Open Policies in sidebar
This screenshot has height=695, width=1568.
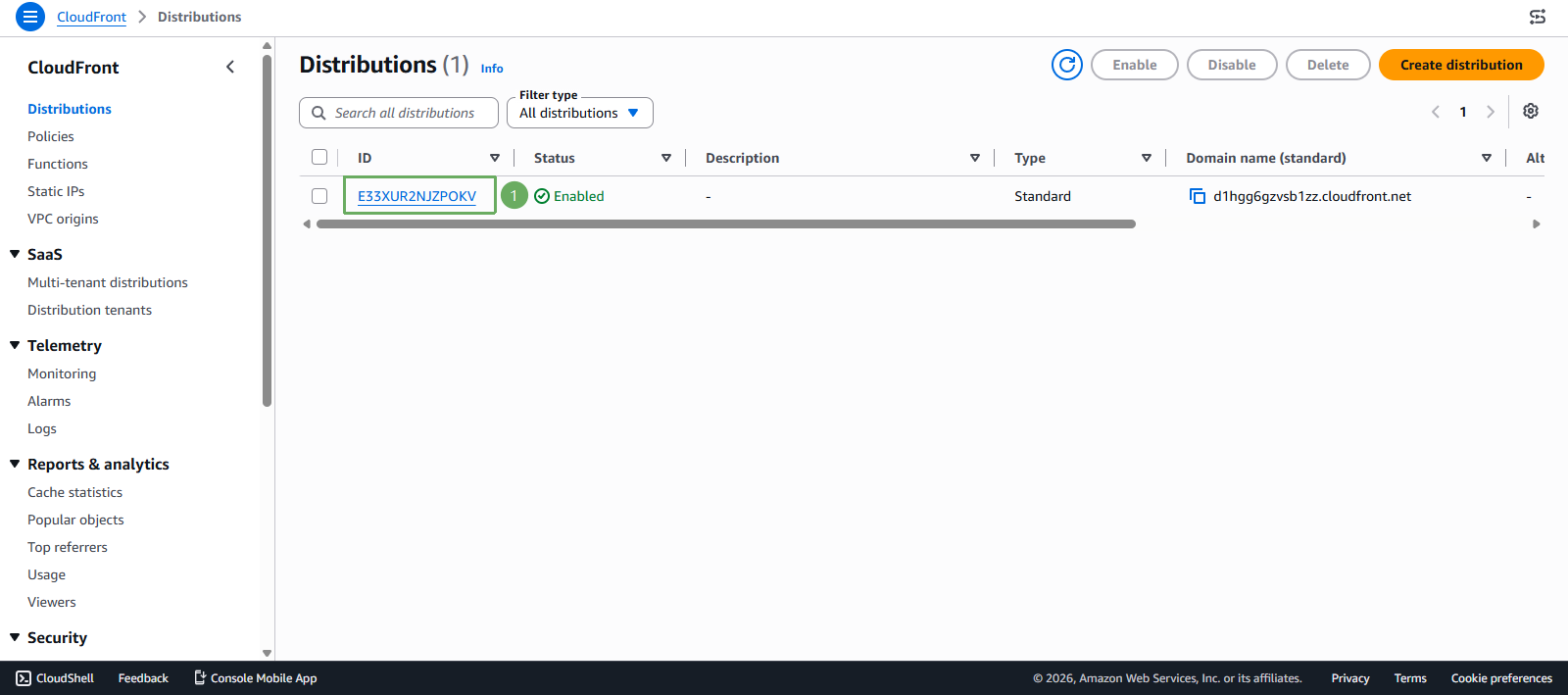click(x=51, y=136)
